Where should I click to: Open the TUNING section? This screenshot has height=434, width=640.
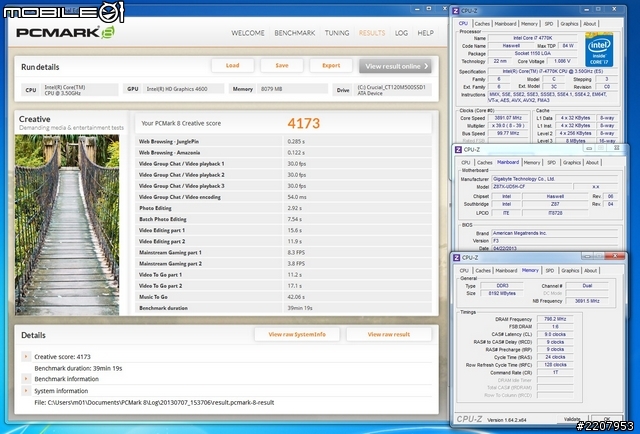337,33
